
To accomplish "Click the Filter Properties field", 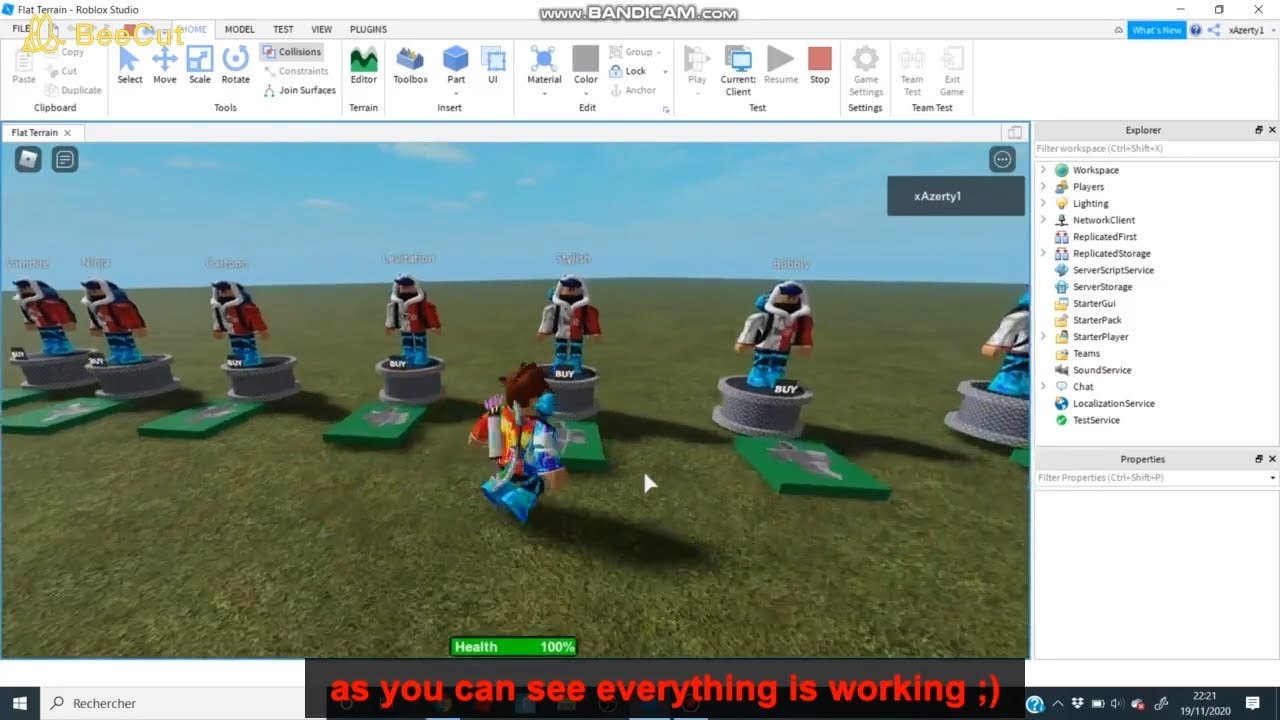I will (x=1156, y=478).
